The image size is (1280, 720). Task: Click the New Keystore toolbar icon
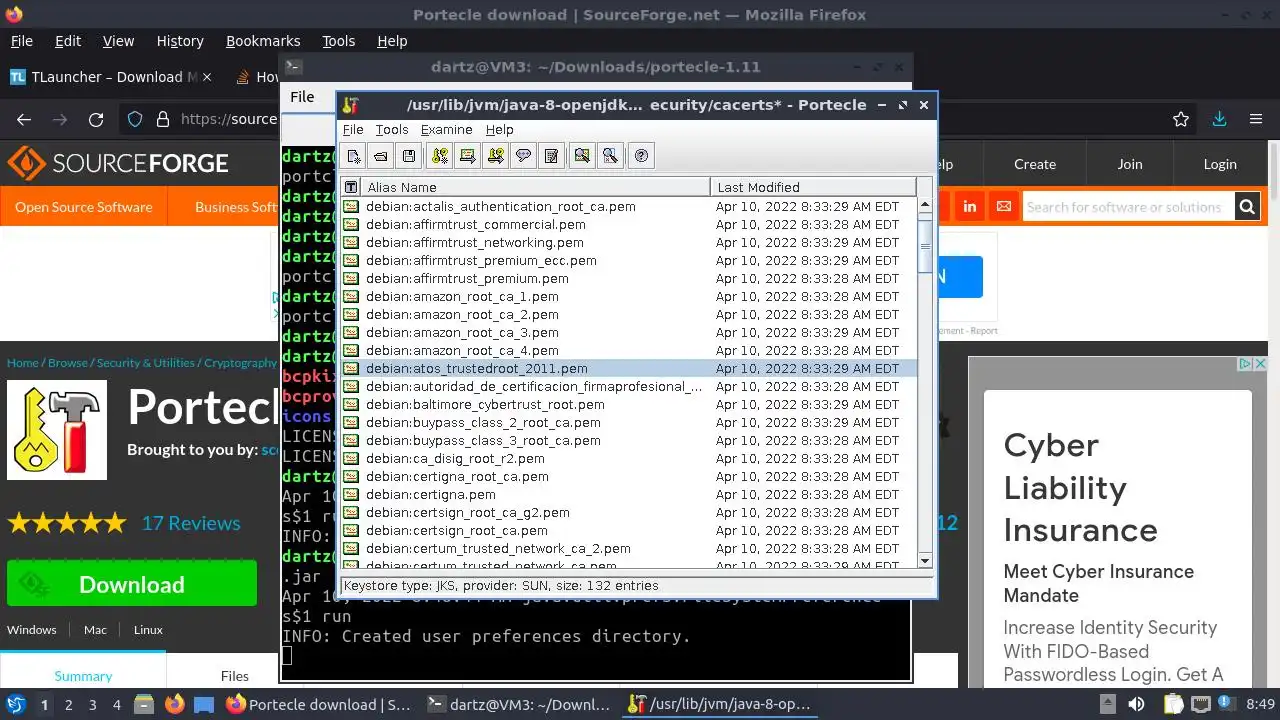353,156
